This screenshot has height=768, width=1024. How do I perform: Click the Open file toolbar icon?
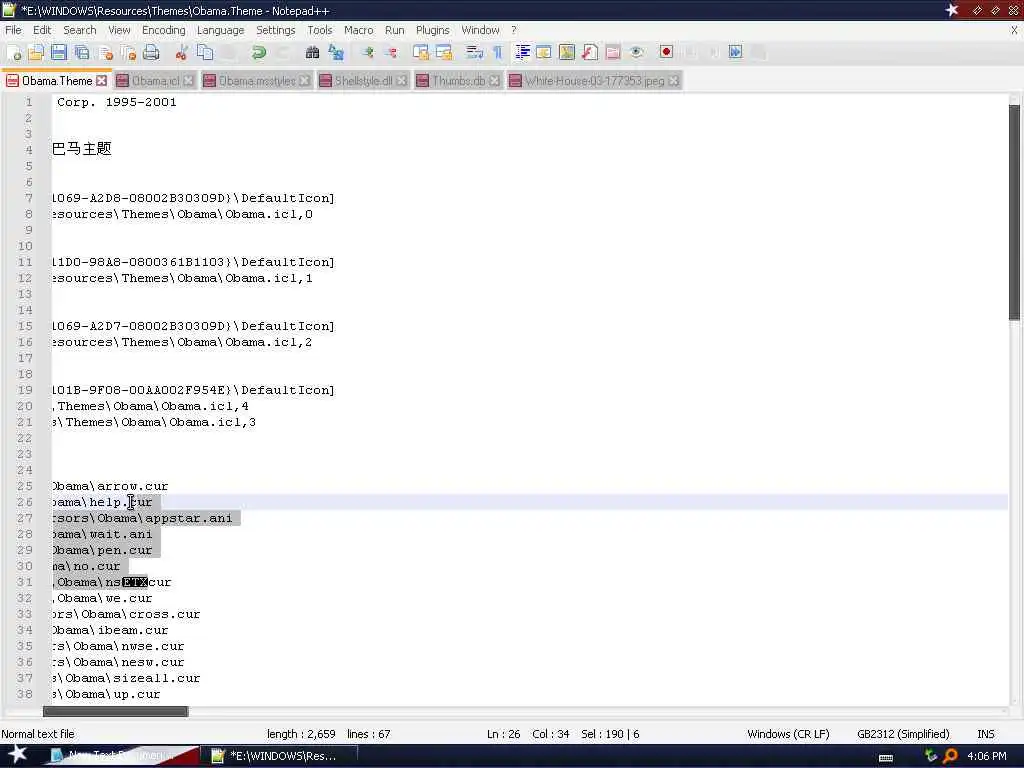tap(37, 53)
